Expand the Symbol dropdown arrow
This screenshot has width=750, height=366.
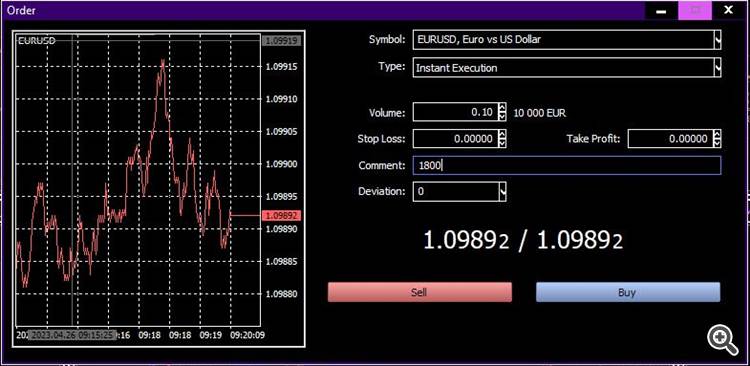[x=717, y=40]
